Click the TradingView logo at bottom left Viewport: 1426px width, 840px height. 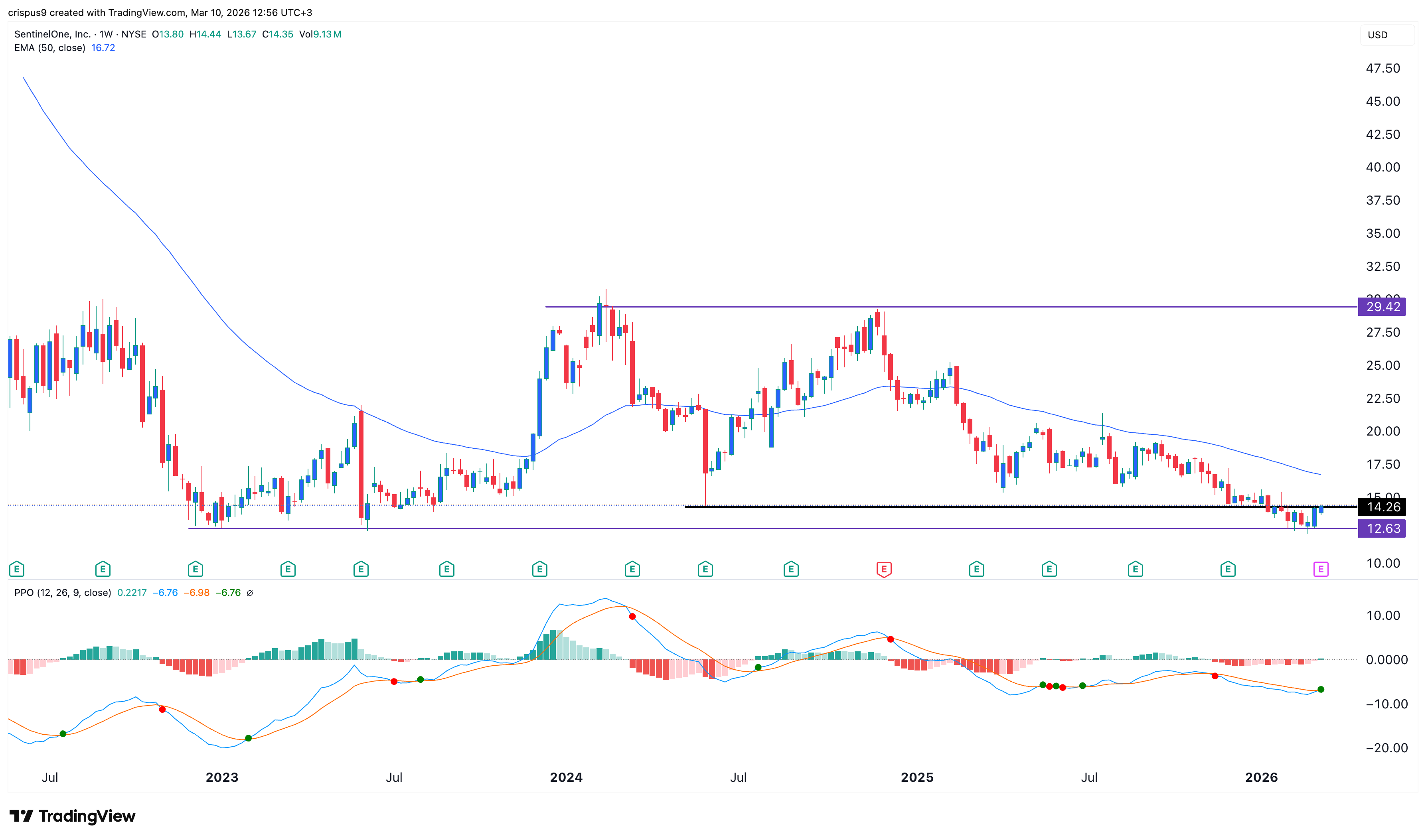pos(73,816)
